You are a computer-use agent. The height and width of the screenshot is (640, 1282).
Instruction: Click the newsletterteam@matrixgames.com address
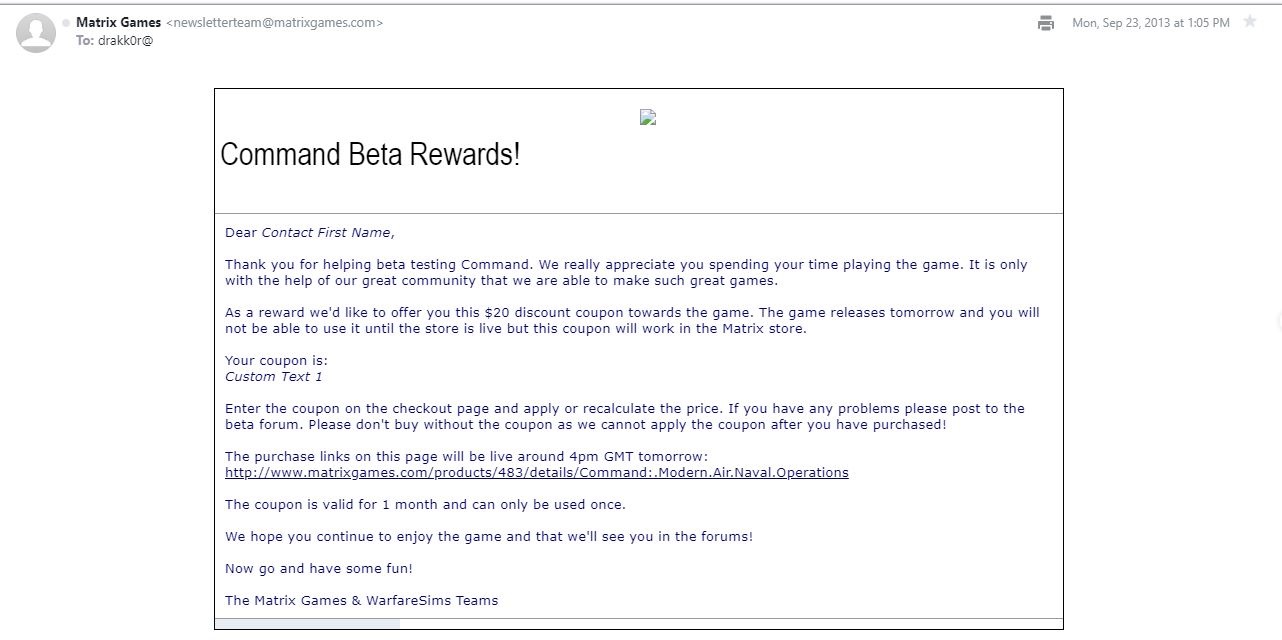click(274, 23)
